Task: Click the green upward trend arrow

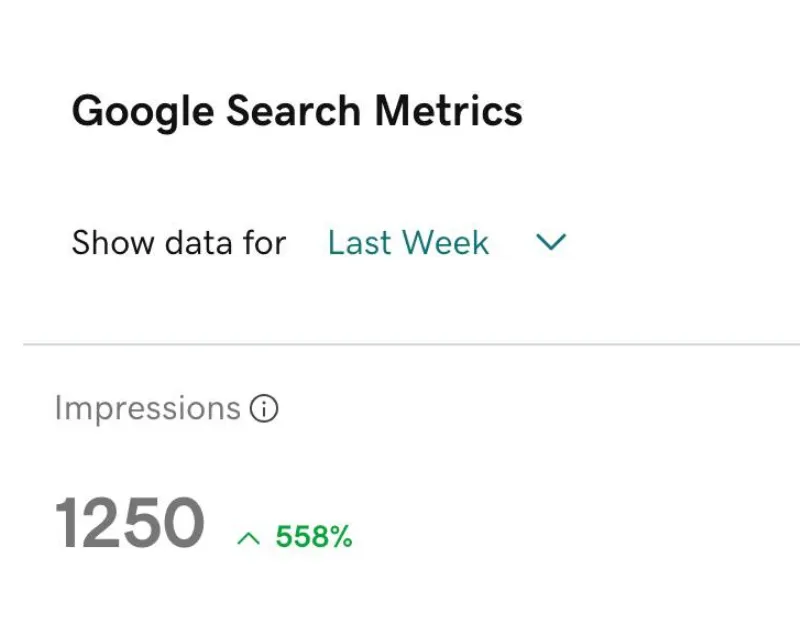Action: [x=248, y=539]
